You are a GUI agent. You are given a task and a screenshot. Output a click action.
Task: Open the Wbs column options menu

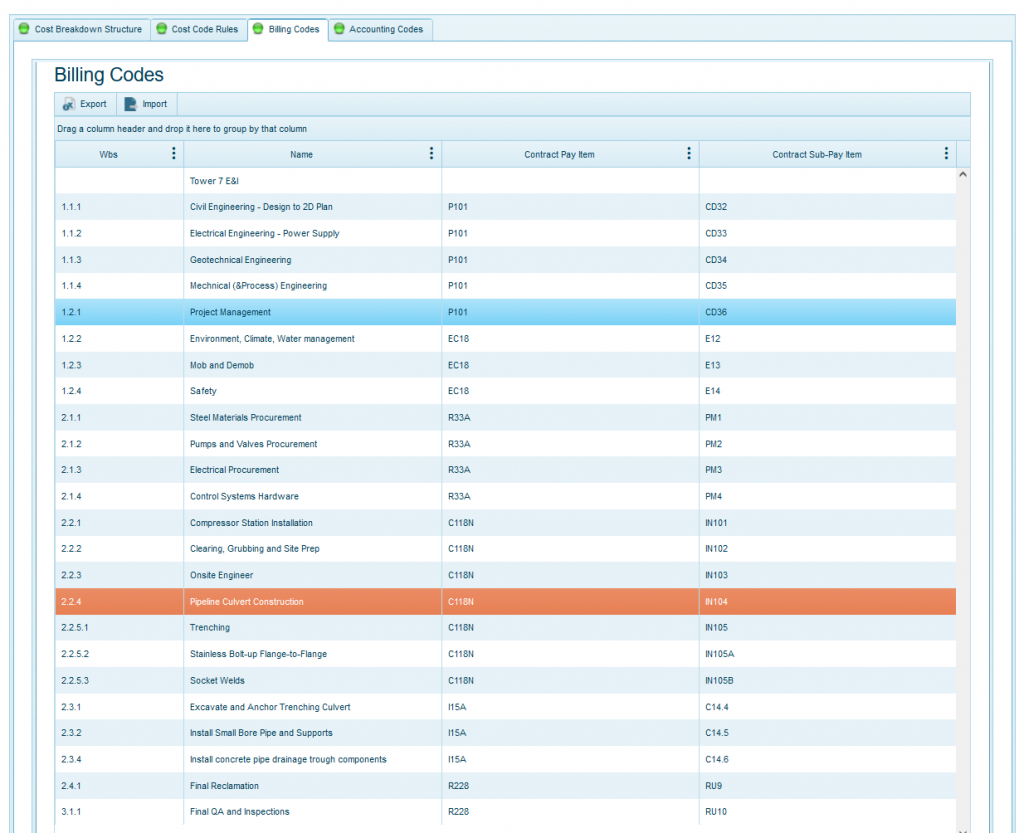174,154
